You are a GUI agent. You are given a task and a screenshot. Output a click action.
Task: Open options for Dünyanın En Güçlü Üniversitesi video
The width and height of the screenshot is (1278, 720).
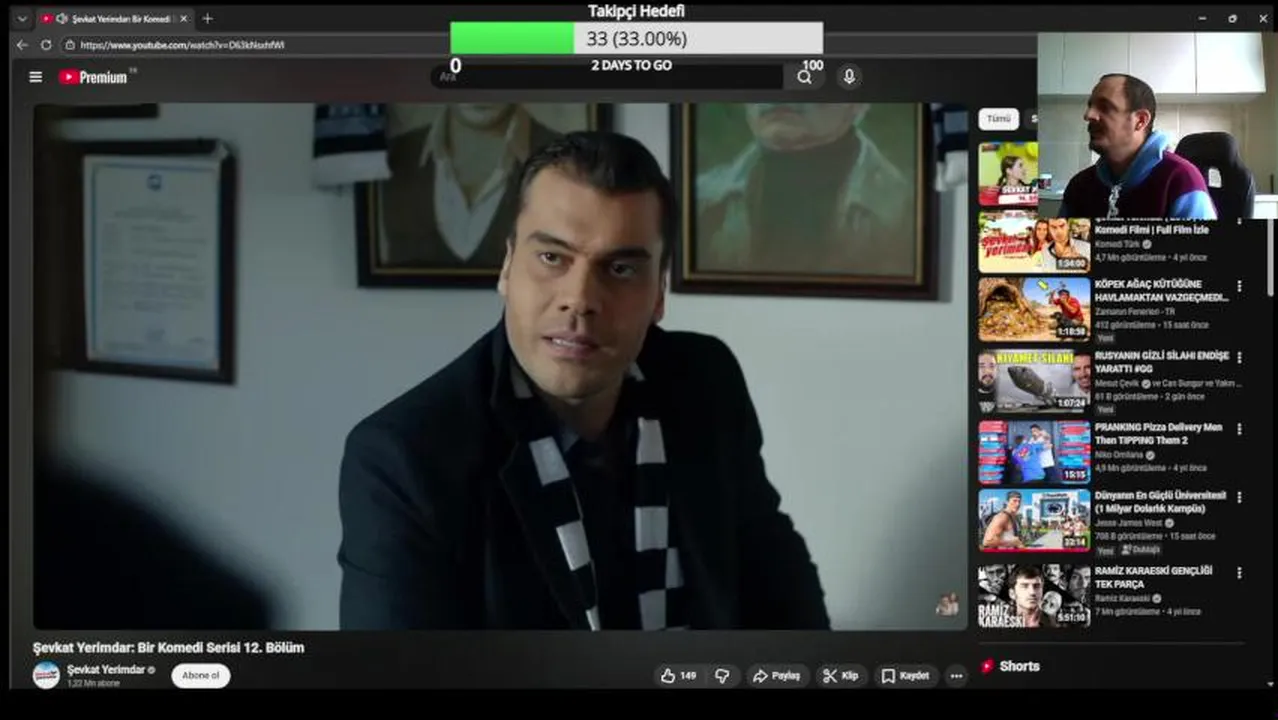1239,497
